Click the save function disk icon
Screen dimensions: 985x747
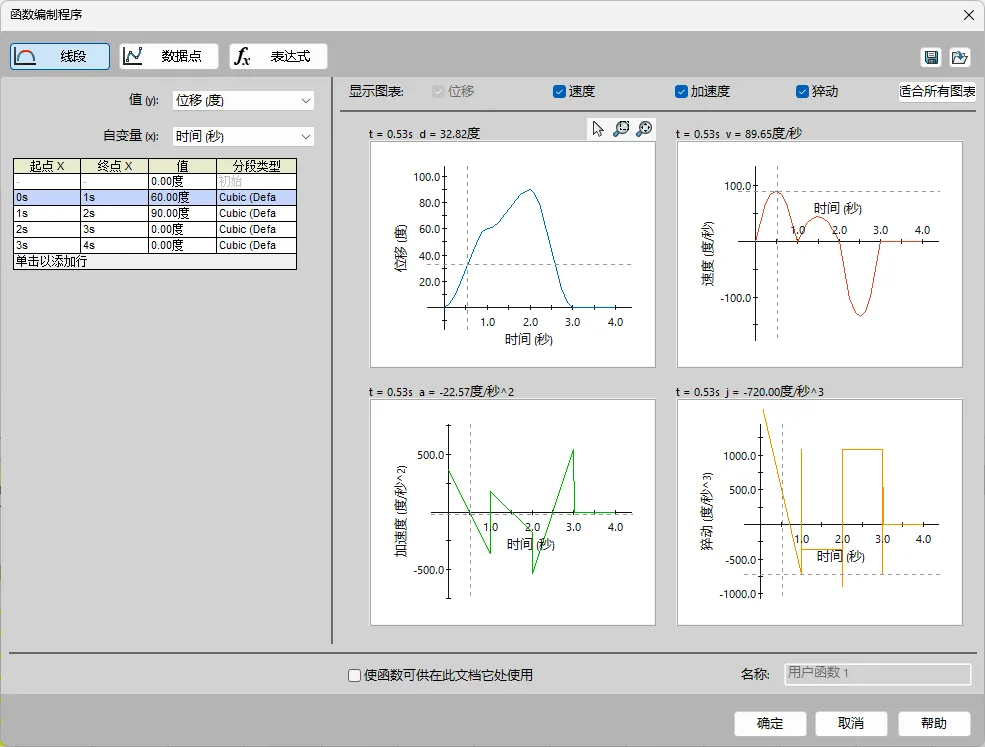pyautogui.click(x=932, y=58)
